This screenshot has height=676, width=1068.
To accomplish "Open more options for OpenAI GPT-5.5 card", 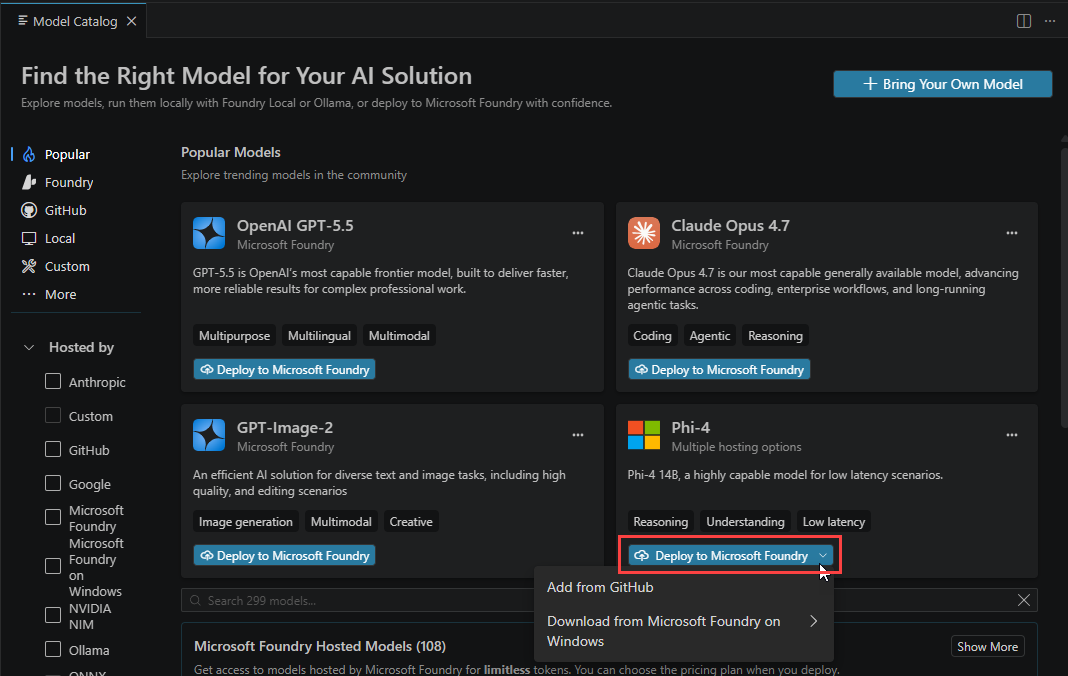I will 578,233.
